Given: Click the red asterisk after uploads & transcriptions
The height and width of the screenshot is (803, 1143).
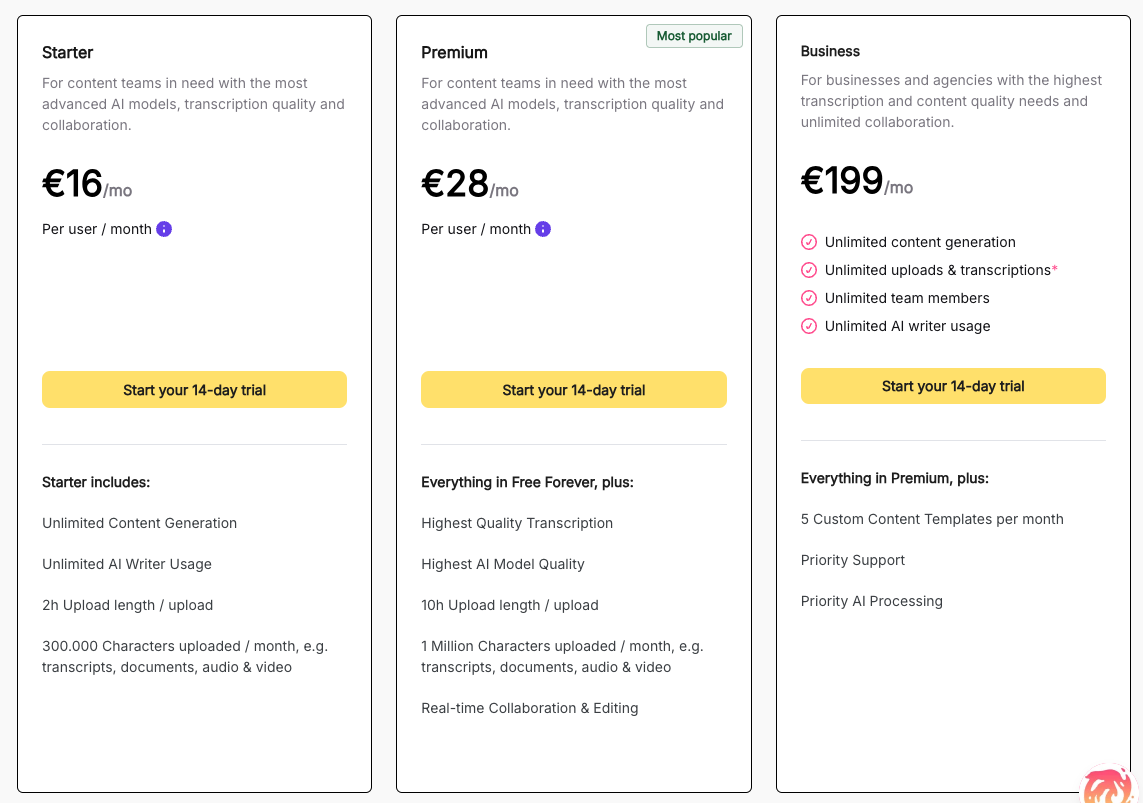Looking at the screenshot, I should [1055, 270].
